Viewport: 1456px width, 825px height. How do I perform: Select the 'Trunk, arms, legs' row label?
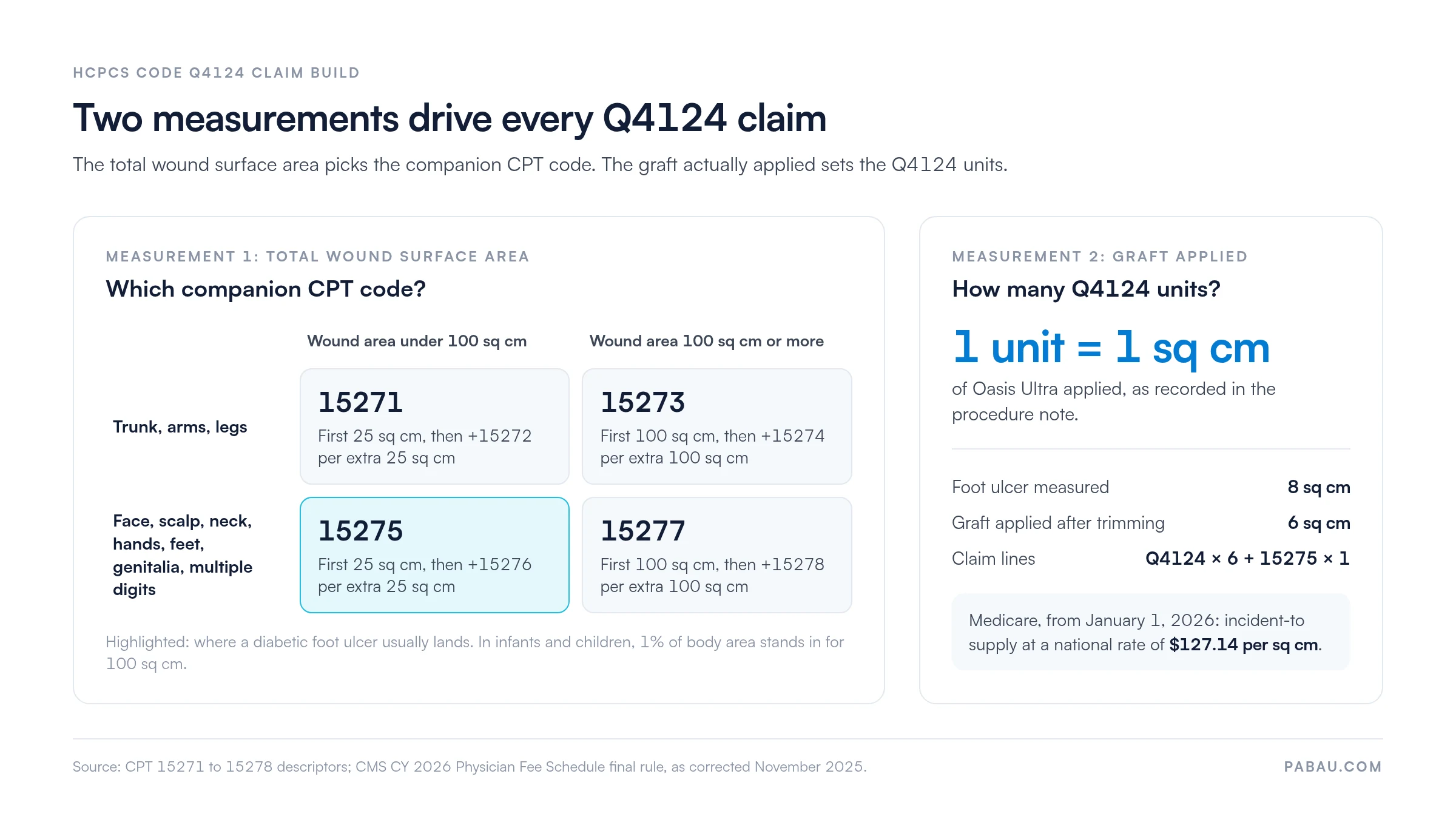pyautogui.click(x=180, y=427)
